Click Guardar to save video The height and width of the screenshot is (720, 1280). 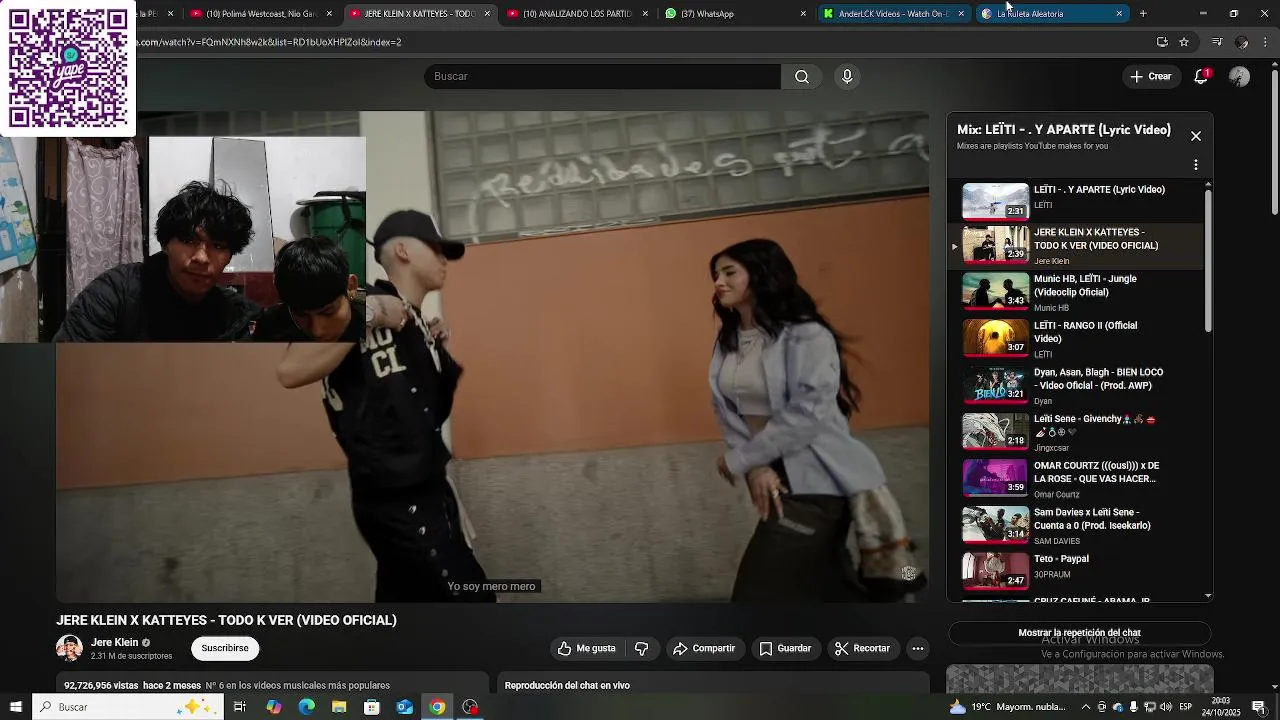click(785, 649)
